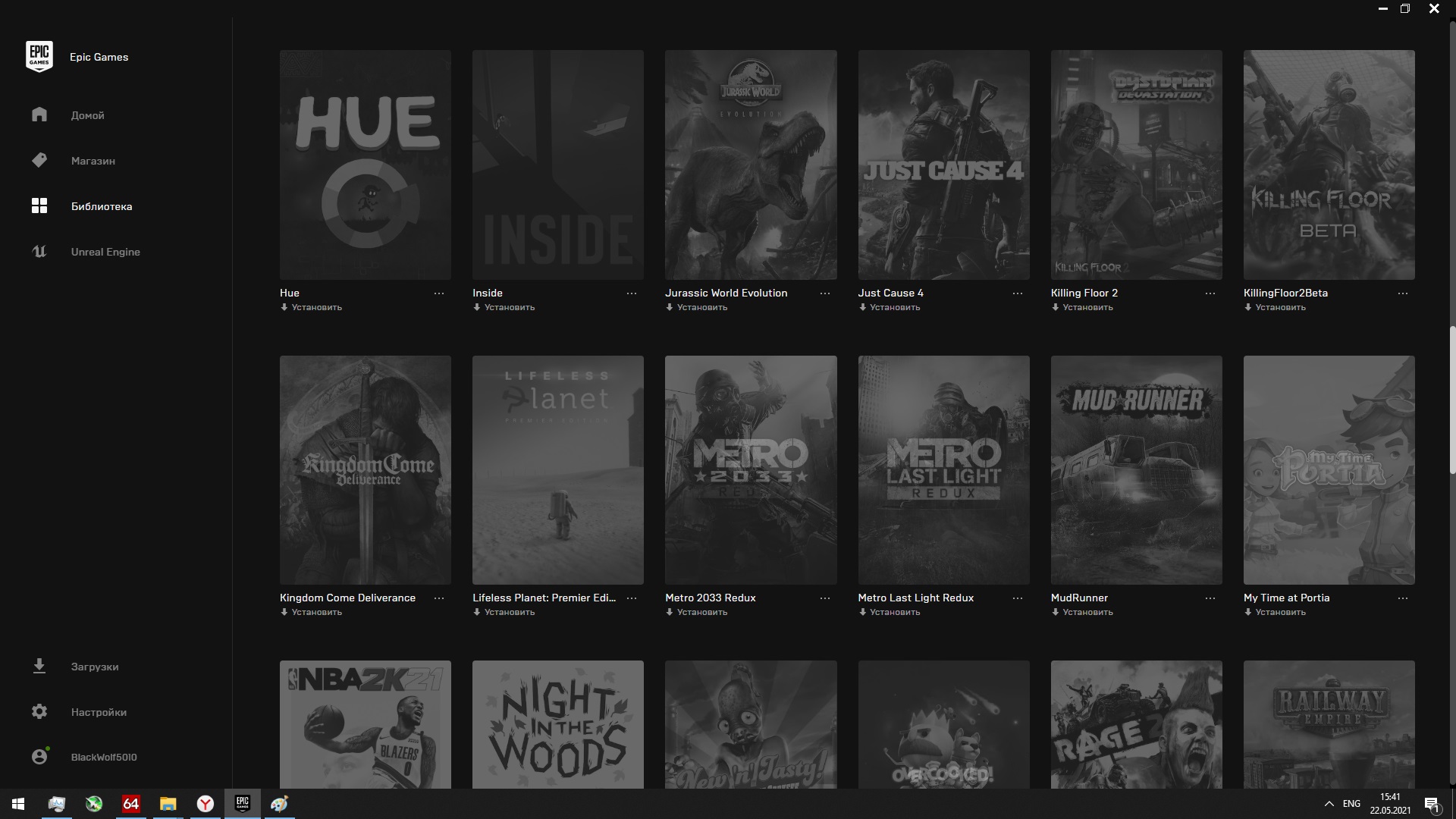Image resolution: width=1456 pixels, height=819 pixels.
Task: Open the Hue game cover
Action: pos(366,165)
